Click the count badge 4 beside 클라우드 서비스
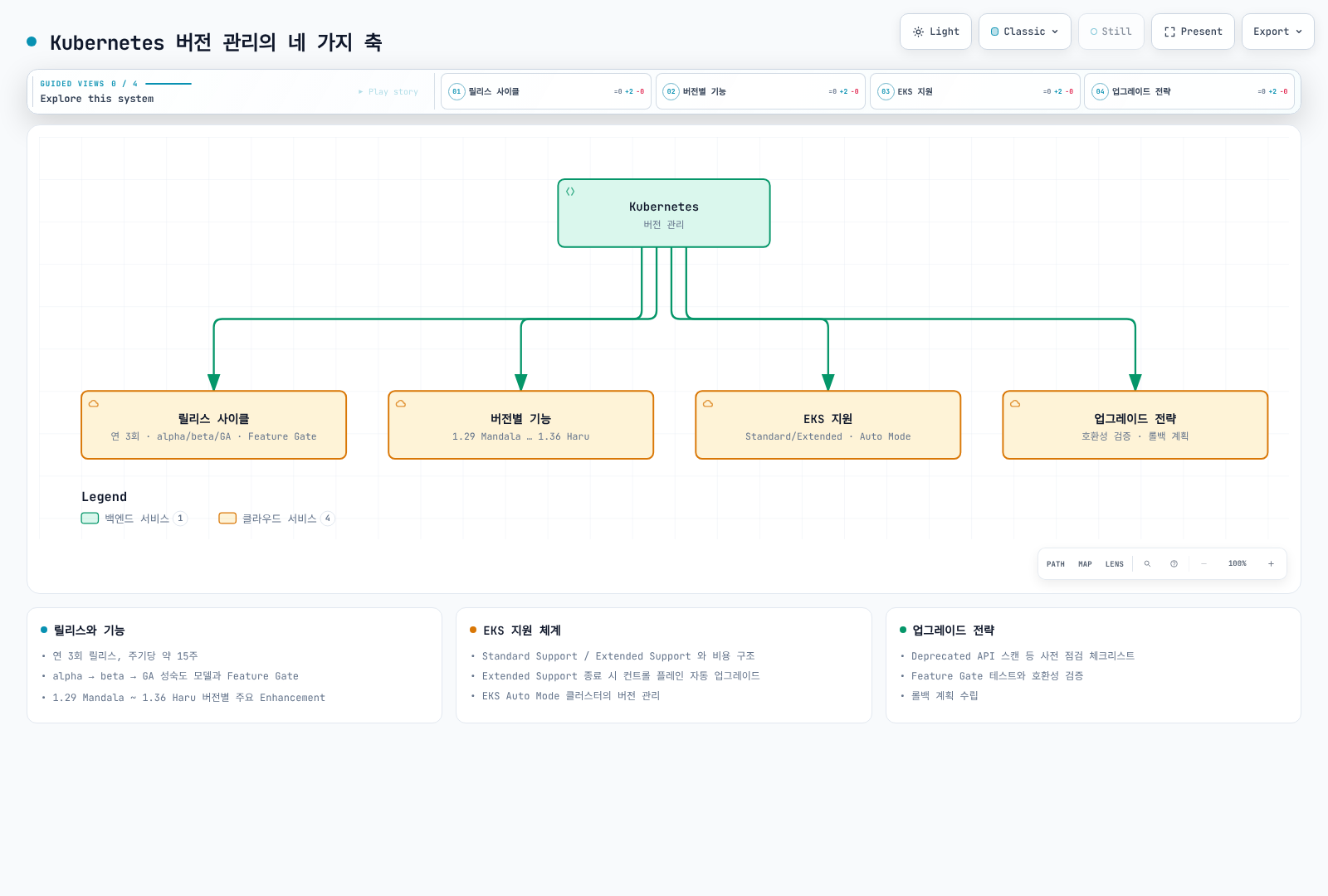 [x=328, y=519]
